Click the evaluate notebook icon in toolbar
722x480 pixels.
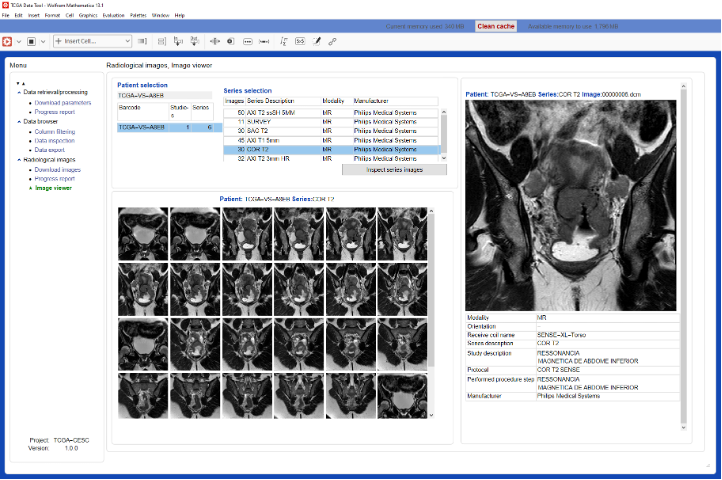click(x=8, y=41)
